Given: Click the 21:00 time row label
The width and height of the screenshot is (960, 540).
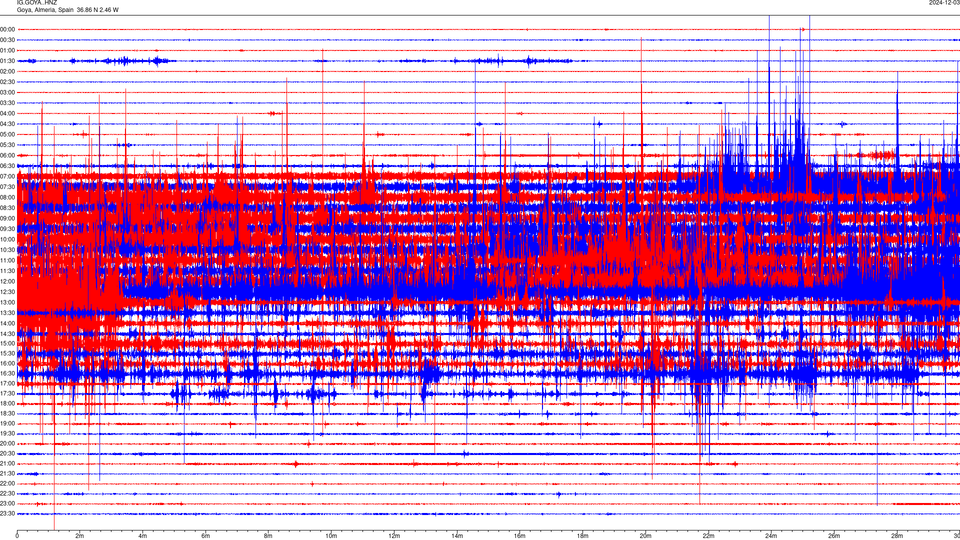Looking at the screenshot, I should 8,463.
